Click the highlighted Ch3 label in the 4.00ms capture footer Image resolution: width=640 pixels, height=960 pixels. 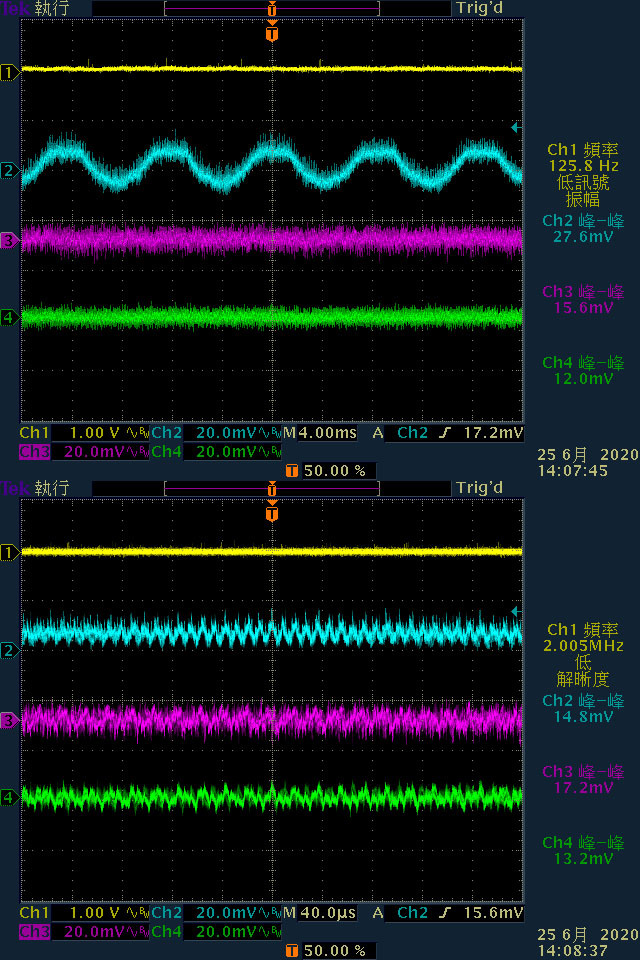[34, 452]
